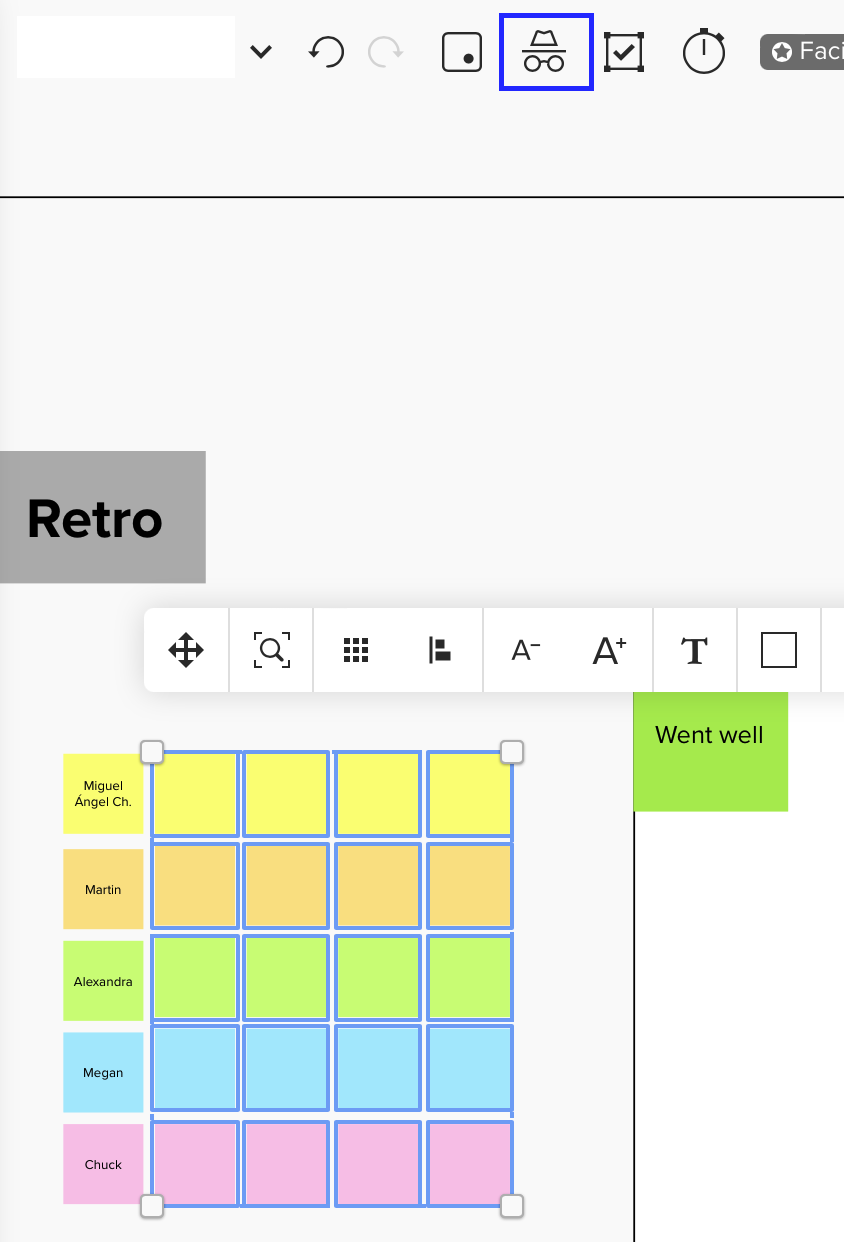Select the move arrows tool
844x1242 pixels.
187,651
